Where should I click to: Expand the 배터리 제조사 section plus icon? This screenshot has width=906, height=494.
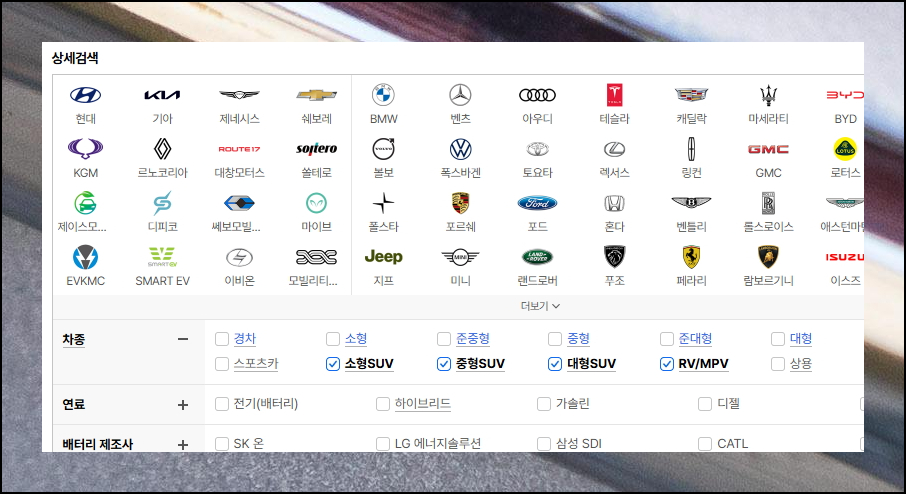click(x=183, y=445)
